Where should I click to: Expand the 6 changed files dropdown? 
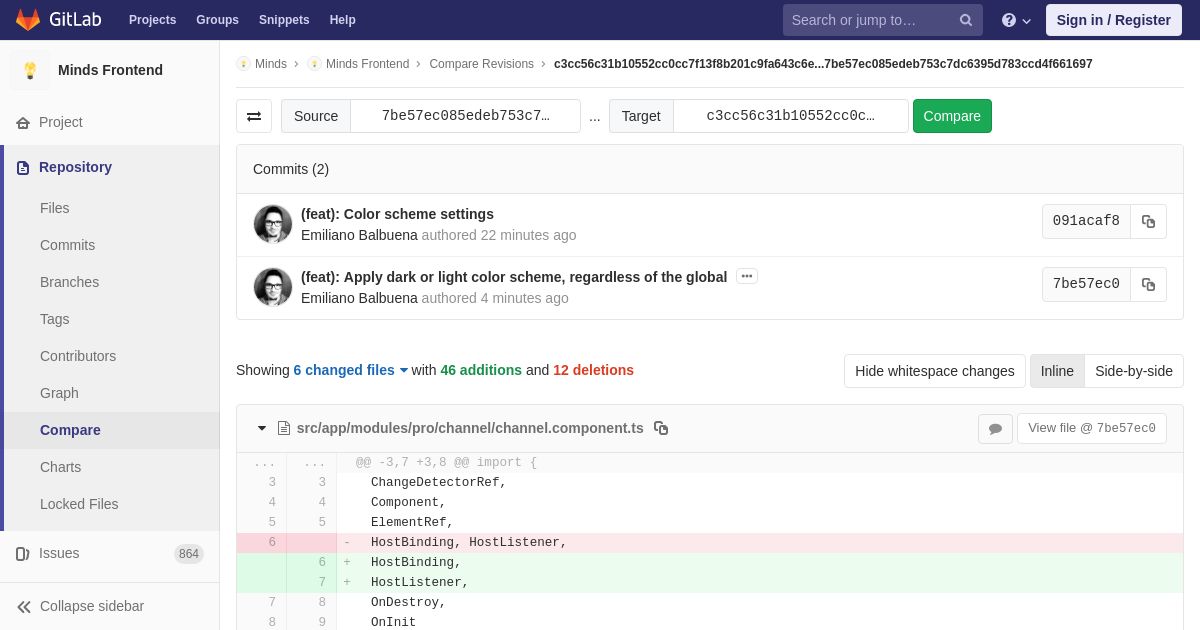coord(351,370)
